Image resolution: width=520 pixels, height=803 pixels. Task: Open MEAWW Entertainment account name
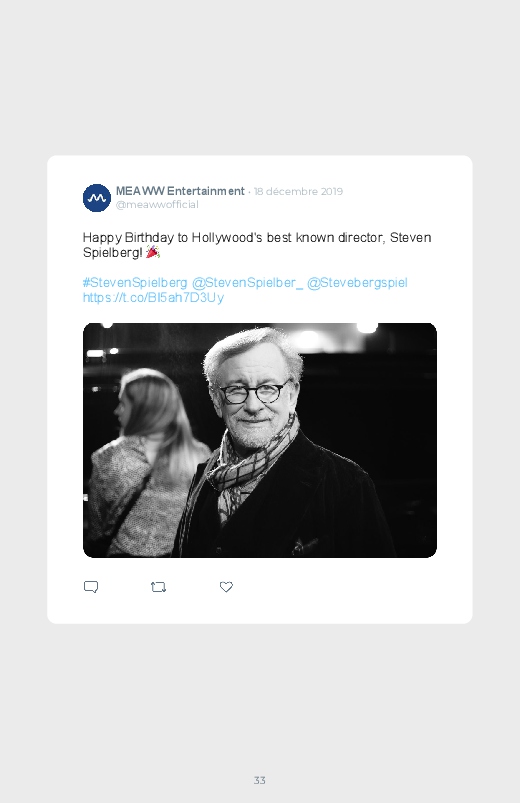click(180, 191)
